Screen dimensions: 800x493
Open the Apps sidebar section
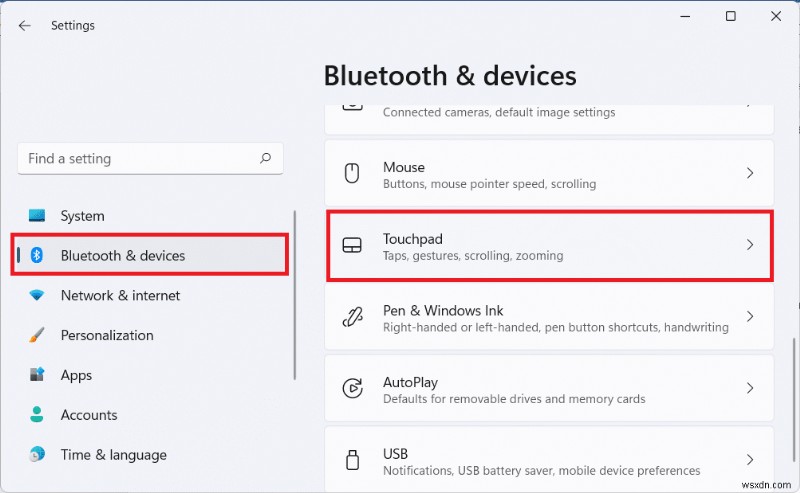(x=76, y=375)
